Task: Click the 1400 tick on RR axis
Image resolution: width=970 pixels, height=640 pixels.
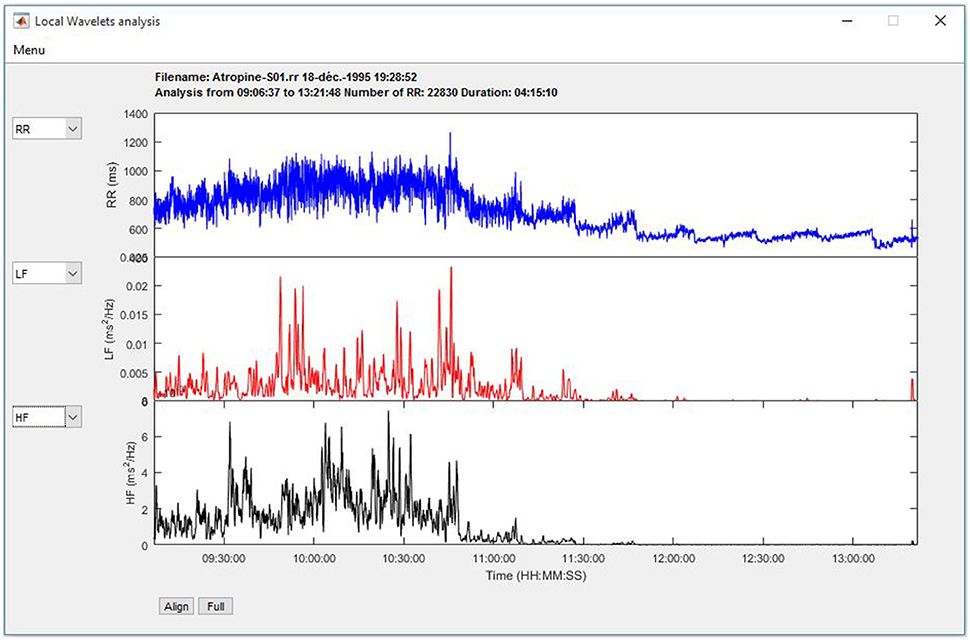Action: [135, 114]
